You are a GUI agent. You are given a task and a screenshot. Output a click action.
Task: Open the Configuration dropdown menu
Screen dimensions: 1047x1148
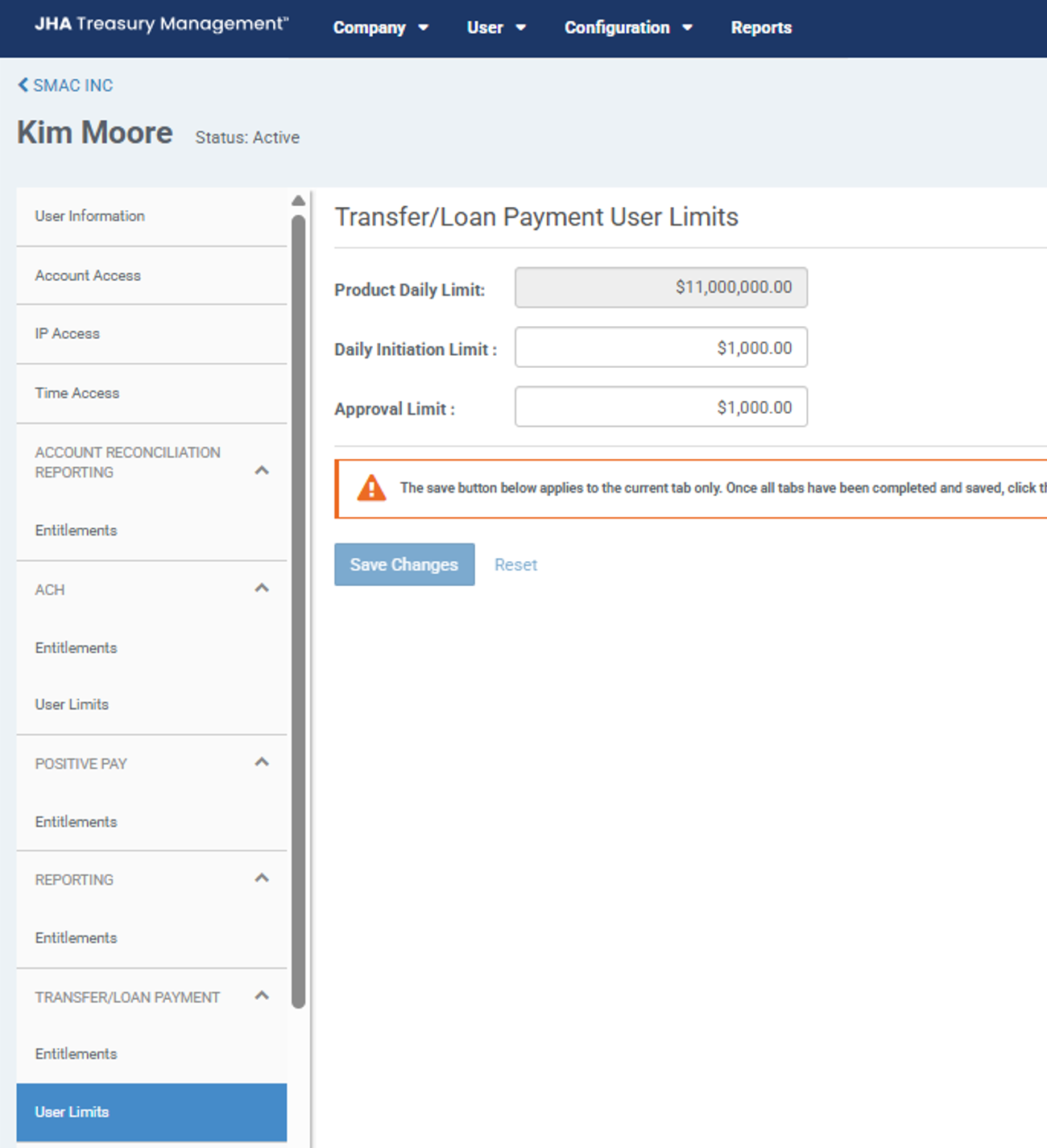(x=628, y=27)
